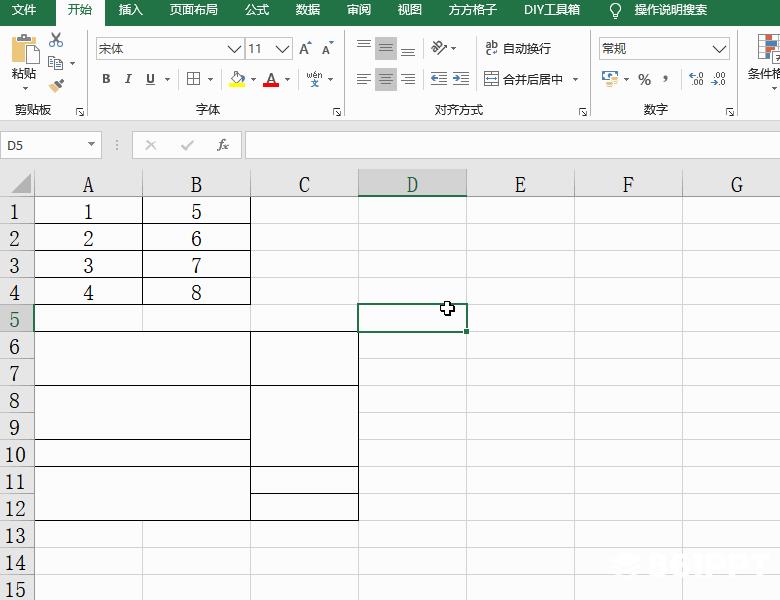
Task: Decrease decimal places
Action: (x=718, y=79)
